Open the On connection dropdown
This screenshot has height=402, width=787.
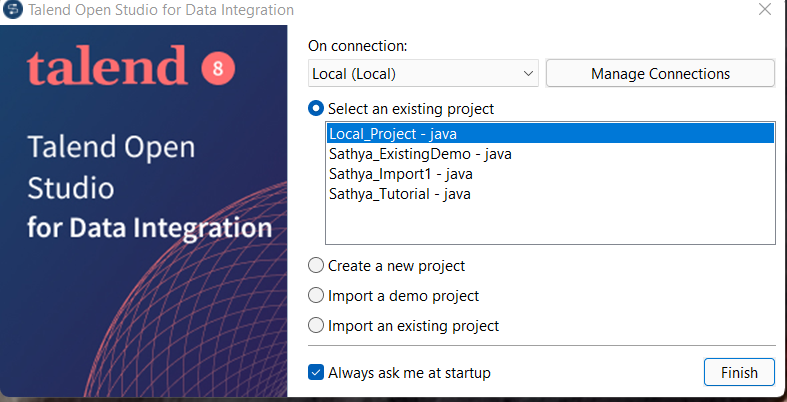tap(423, 74)
